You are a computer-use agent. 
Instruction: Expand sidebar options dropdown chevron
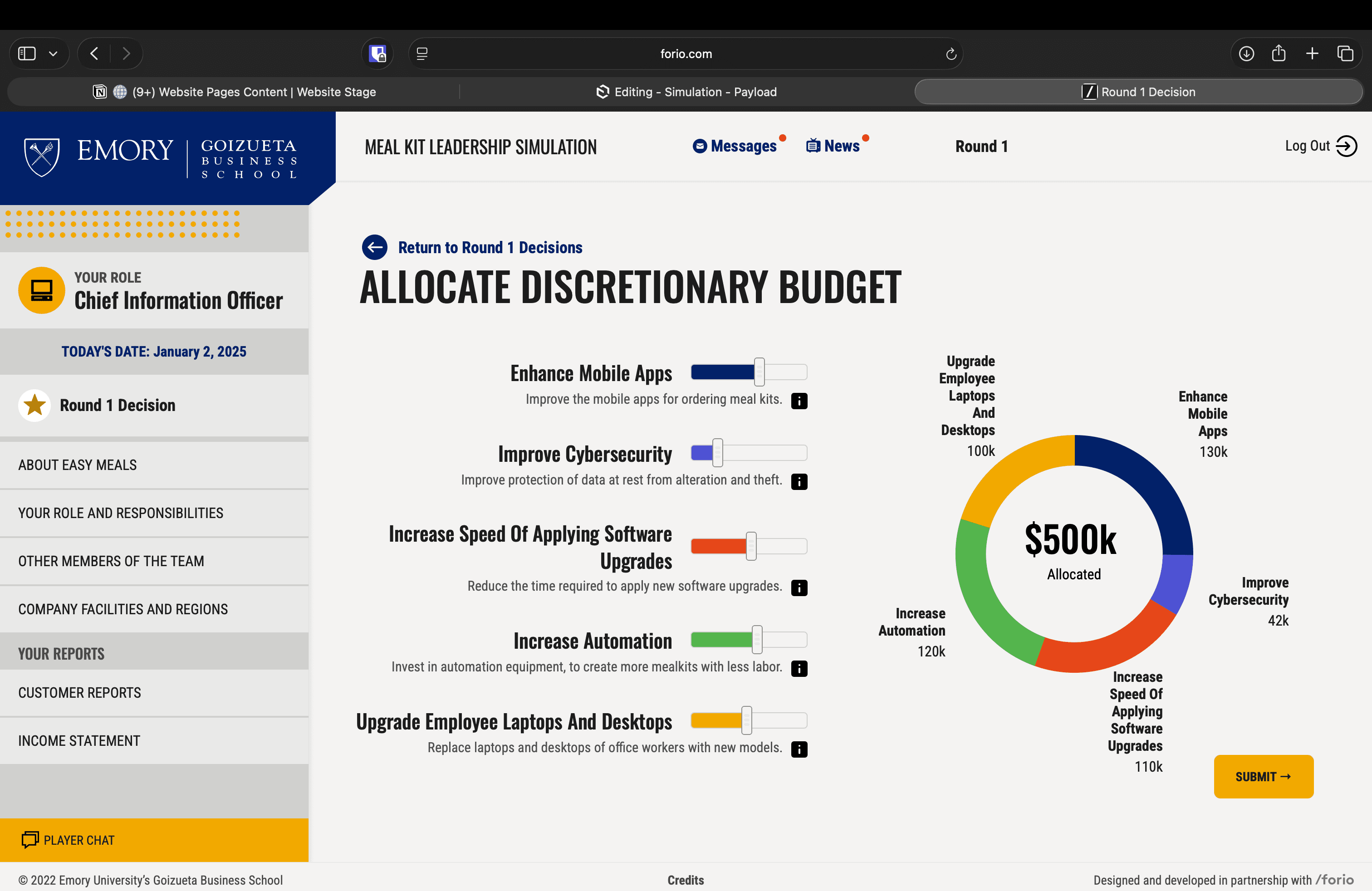coord(53,54)
